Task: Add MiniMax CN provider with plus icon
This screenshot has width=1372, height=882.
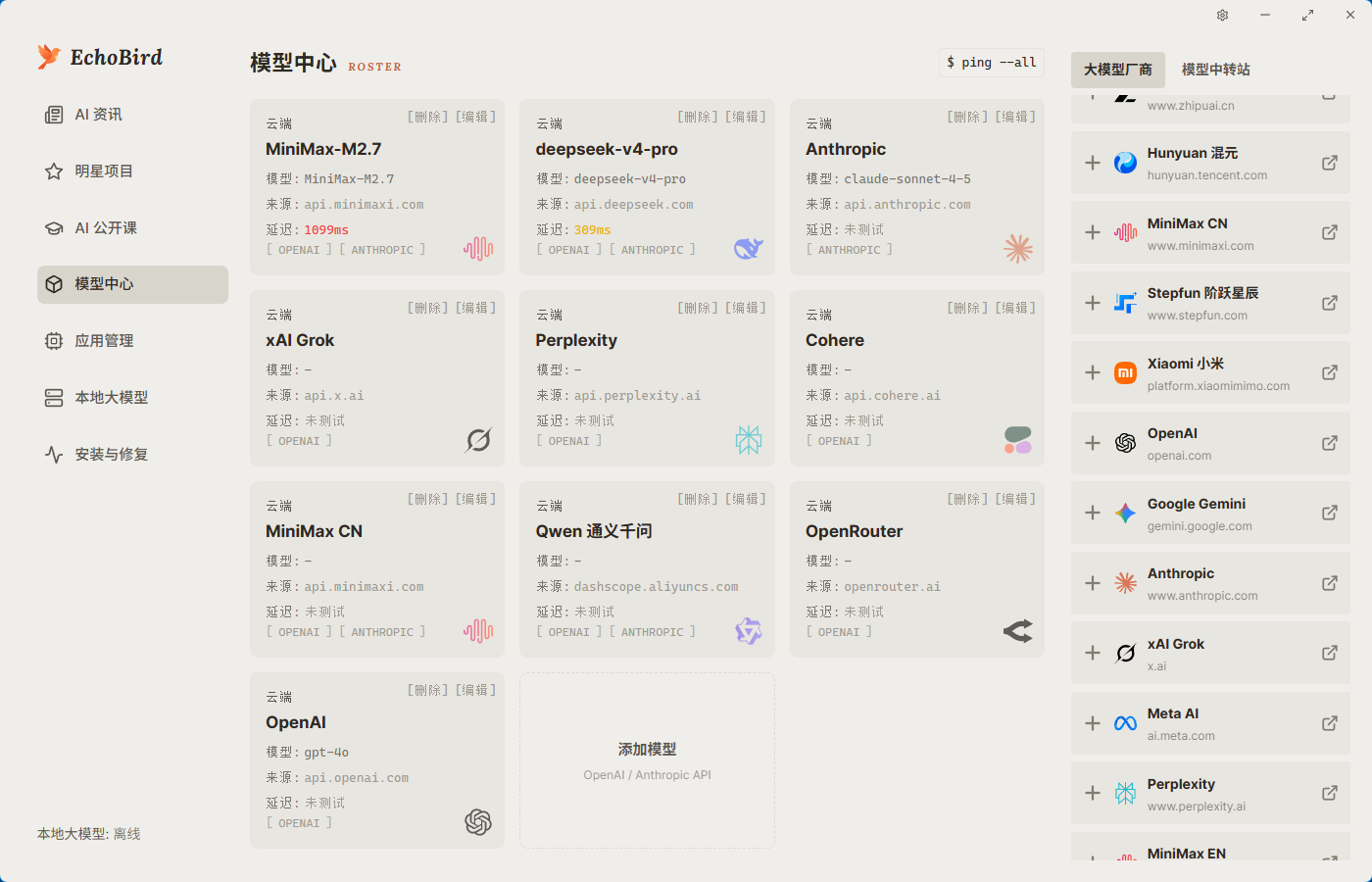Action: (x=1093, y=232)
